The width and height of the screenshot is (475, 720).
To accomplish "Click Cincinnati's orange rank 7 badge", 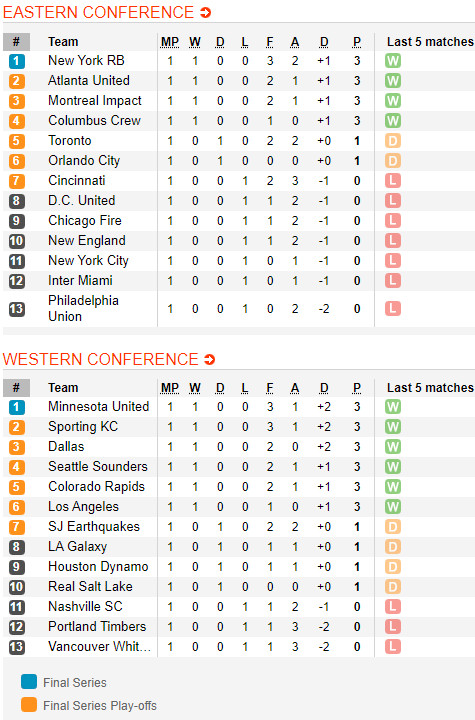I will coord(17,181).
